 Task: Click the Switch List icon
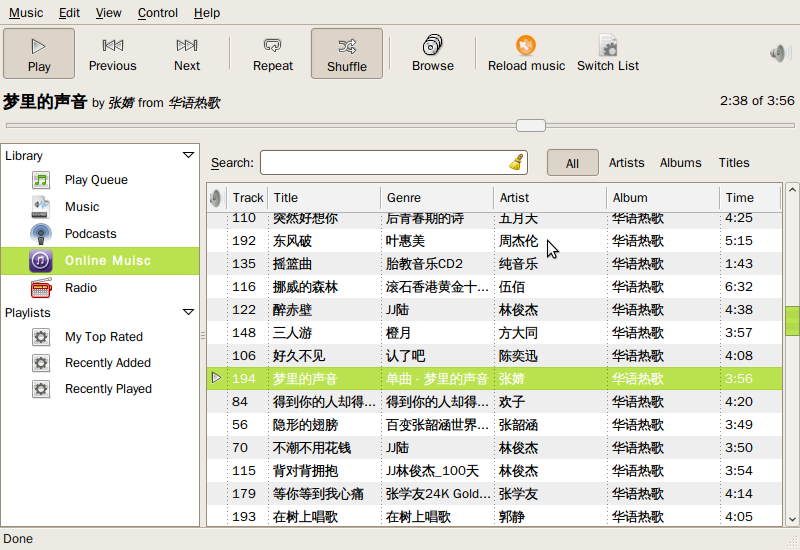coord(608,45)
